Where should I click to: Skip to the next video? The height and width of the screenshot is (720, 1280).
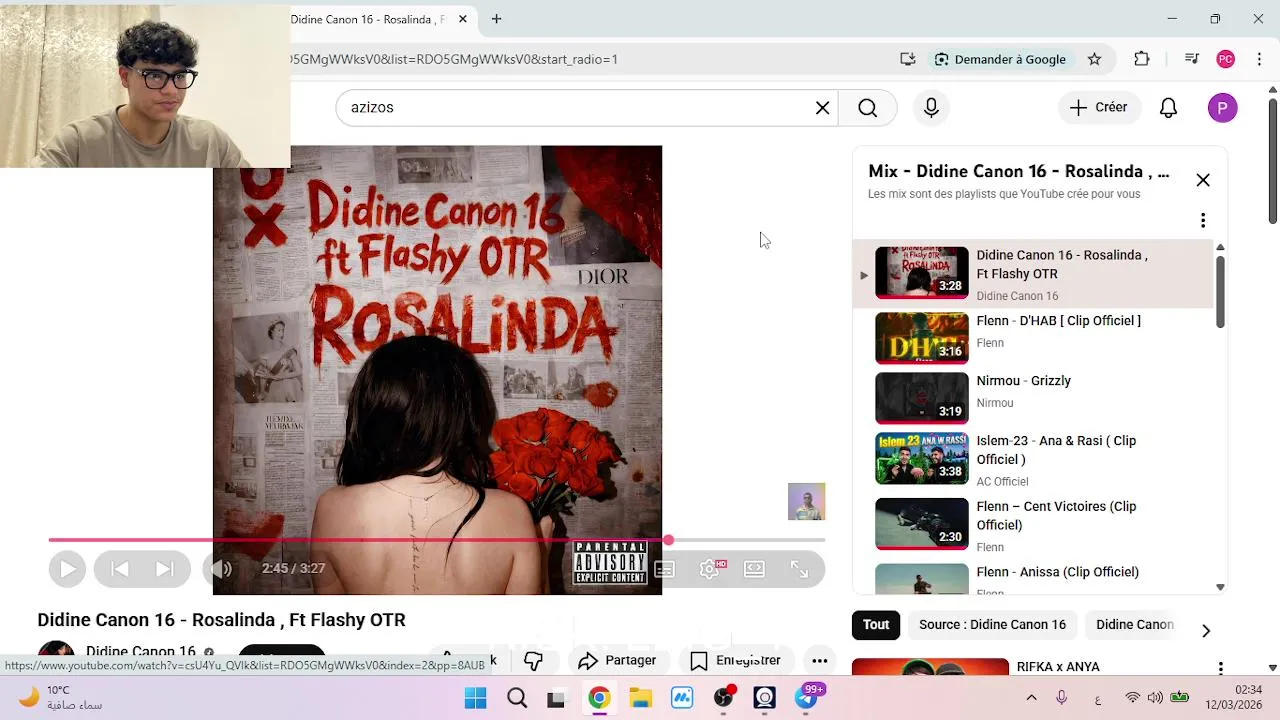click(x=165, y=569)
